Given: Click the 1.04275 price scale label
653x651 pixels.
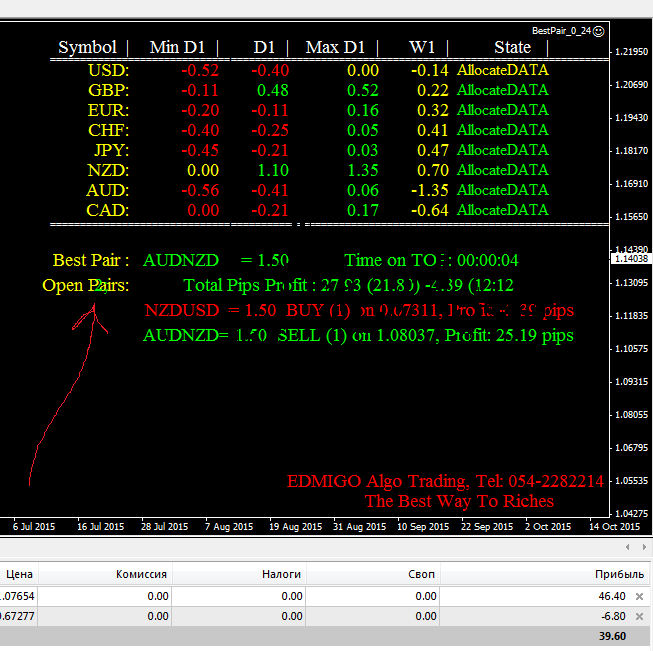Looking at the screenshot, I should 632,514.
